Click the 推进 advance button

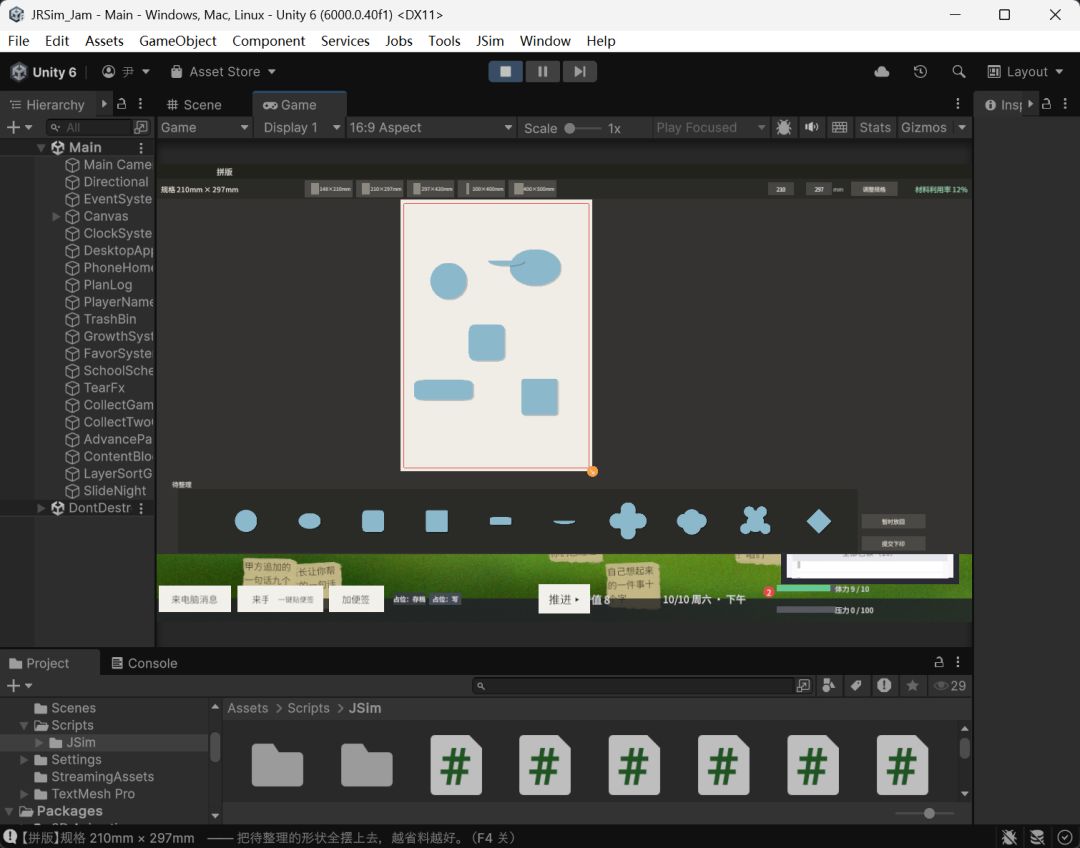tap(563, 599)
